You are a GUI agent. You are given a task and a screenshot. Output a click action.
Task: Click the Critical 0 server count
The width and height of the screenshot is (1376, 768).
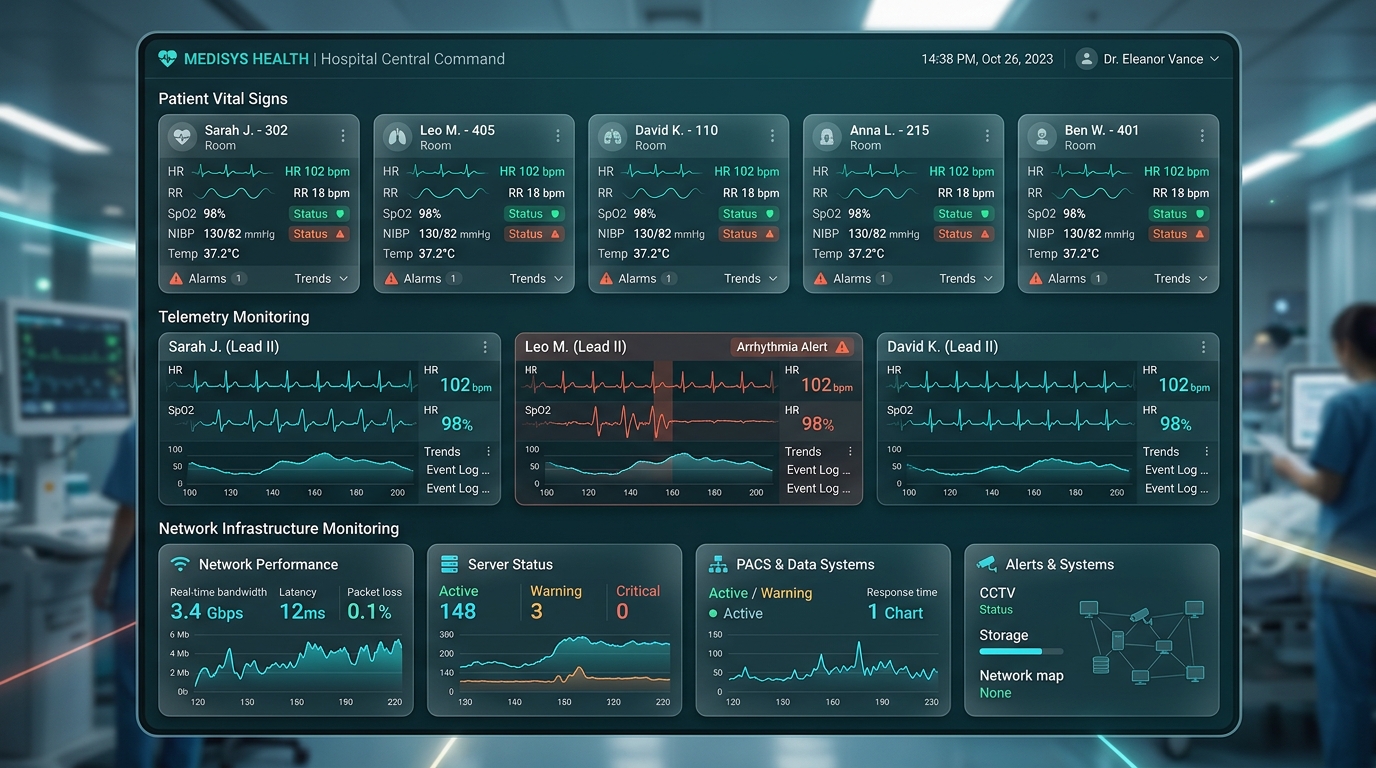622,611
